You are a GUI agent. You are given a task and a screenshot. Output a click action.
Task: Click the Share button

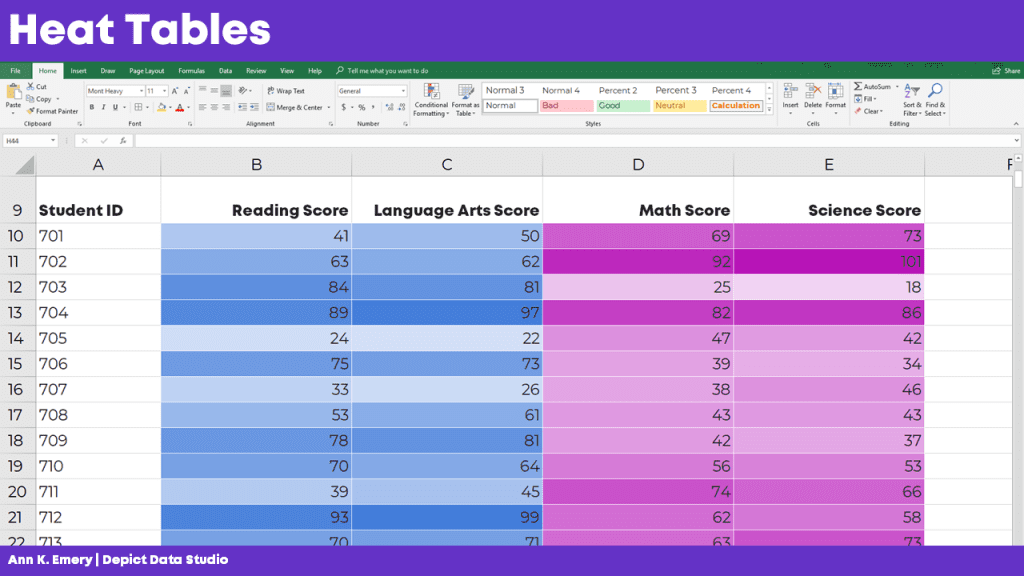click(1006, 71)
